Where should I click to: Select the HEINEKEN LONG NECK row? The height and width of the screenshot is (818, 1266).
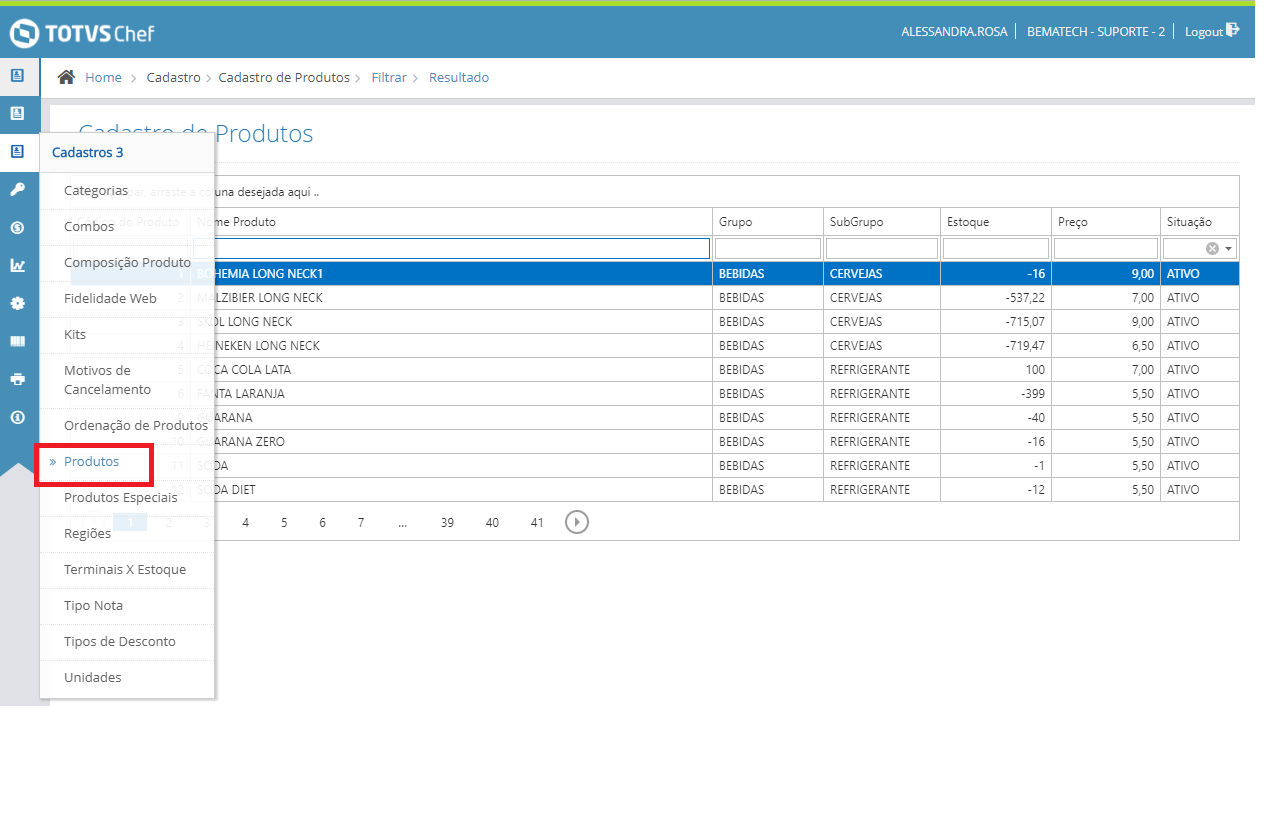pyautogui.click(x=655, y=346)
